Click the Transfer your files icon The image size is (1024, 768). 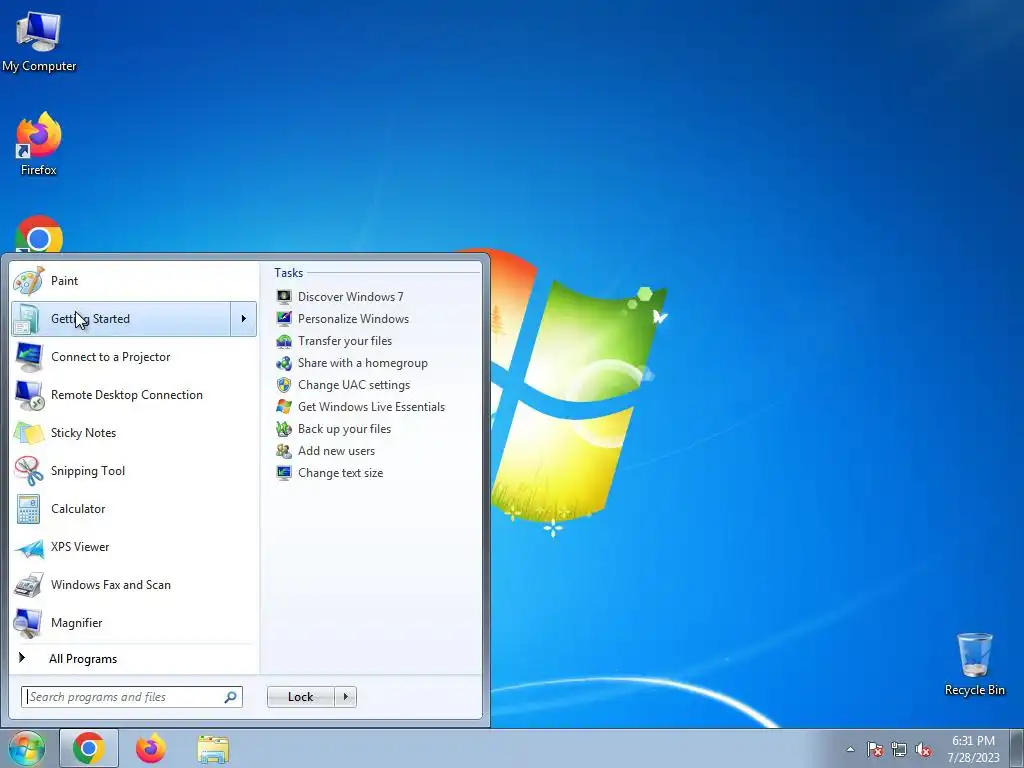click(284, 341)
